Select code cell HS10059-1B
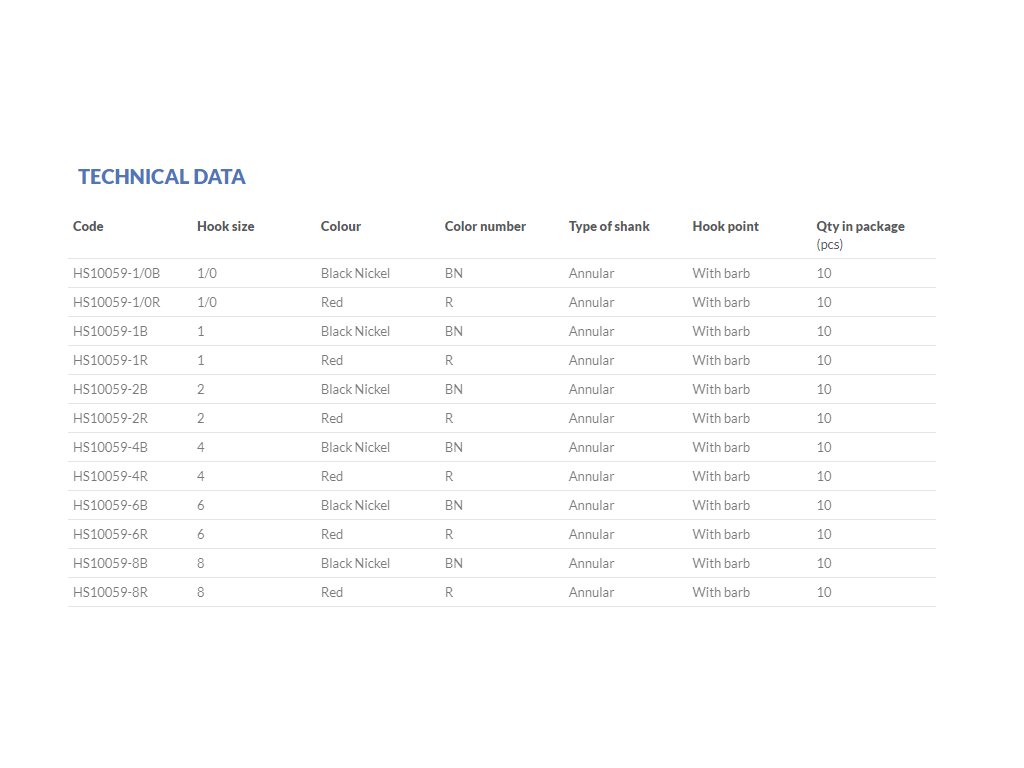Viewport: 1024px width, 768px height. pos(110,332)
